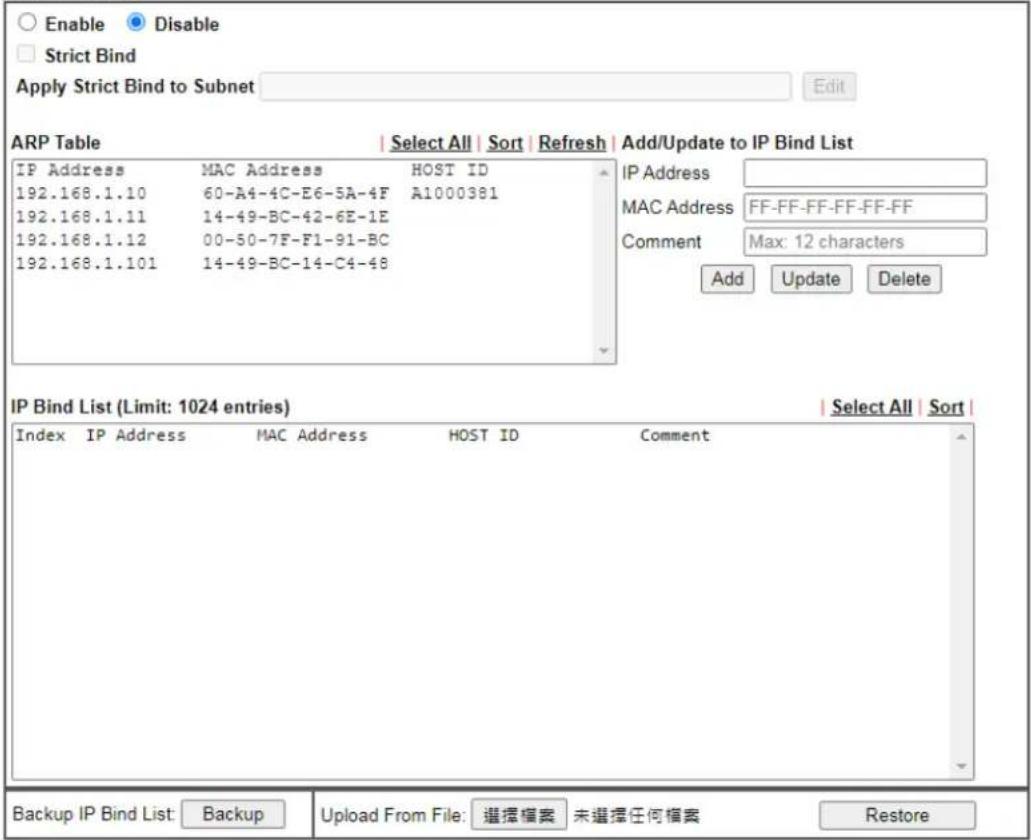Focus the MAC Address input field
This screenshot has width=1031, height=840.
(865, 207)
